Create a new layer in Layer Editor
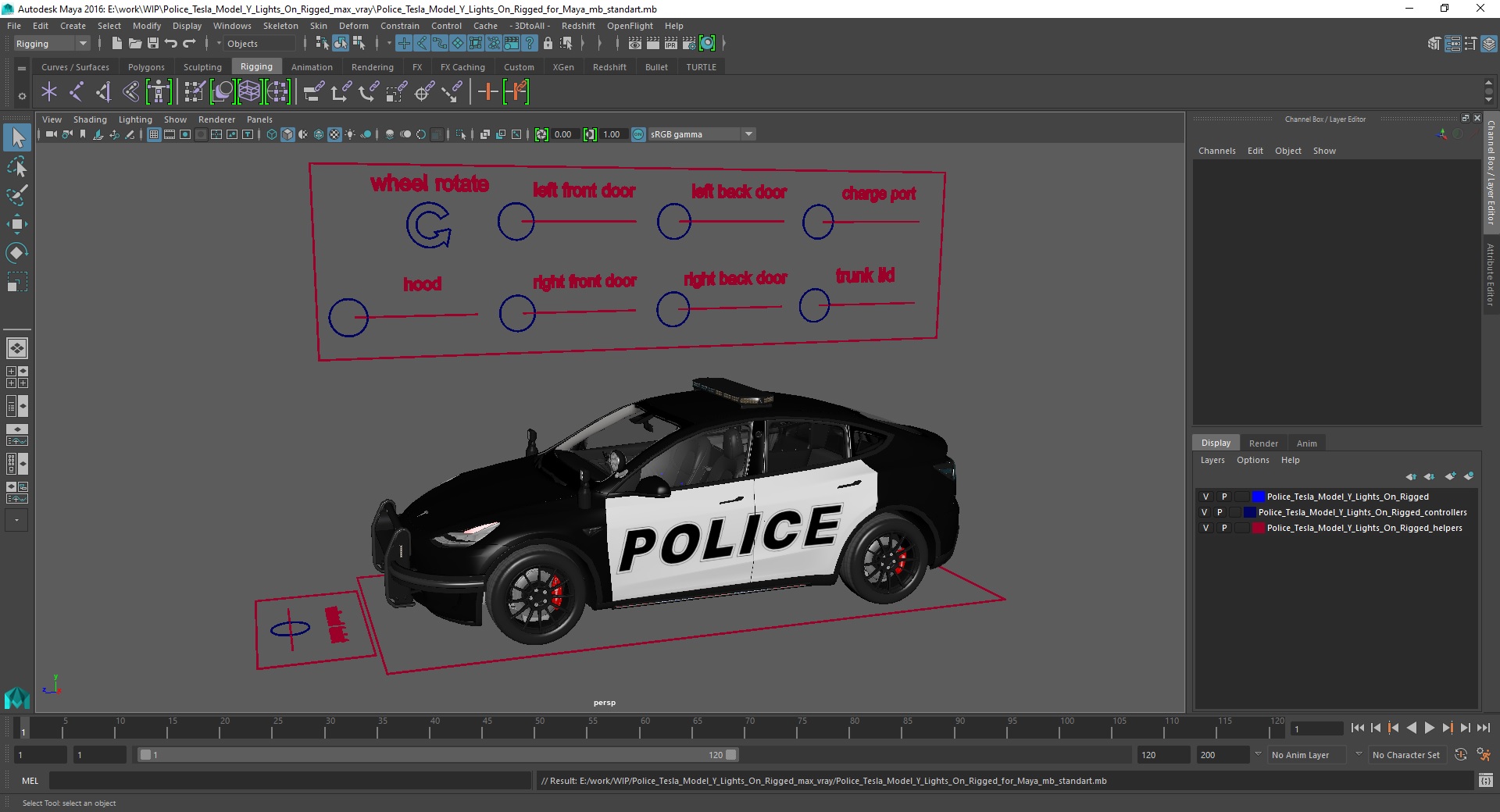Screen dimensions: 1500x812 click(x=1451, y=476)
